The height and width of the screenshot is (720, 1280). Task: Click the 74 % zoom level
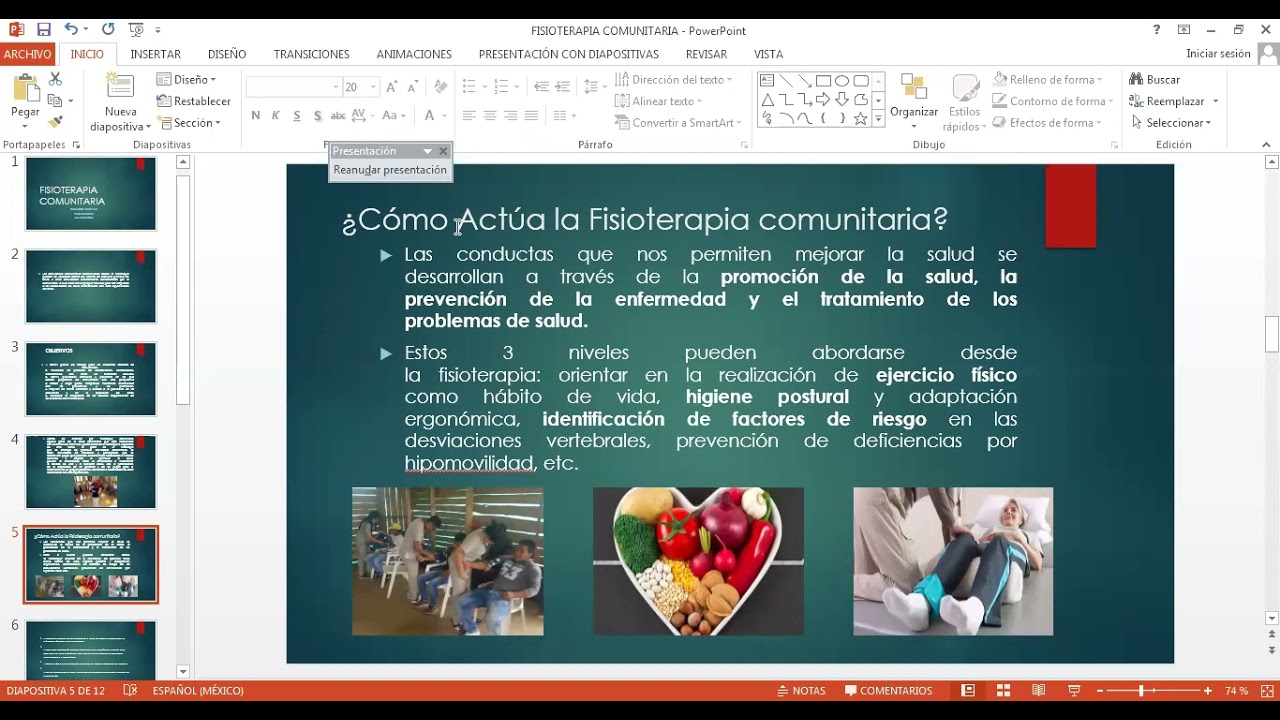[1237, 691]
